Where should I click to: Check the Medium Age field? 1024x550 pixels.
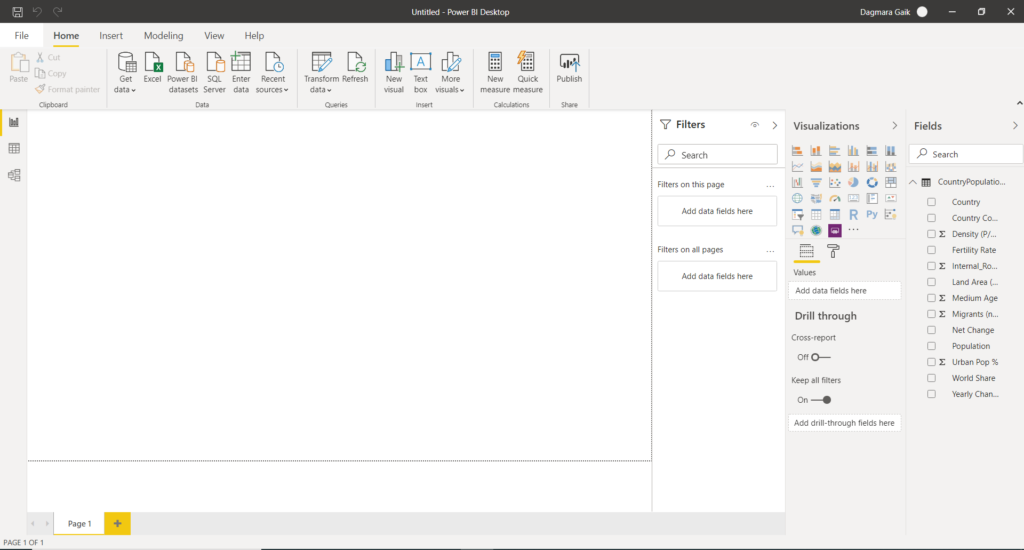click(931, 298)
